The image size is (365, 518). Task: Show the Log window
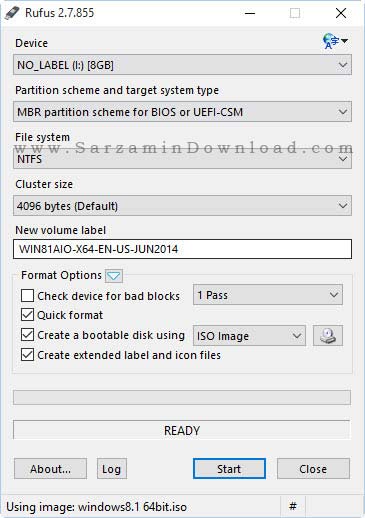click(x=112, y=469)
